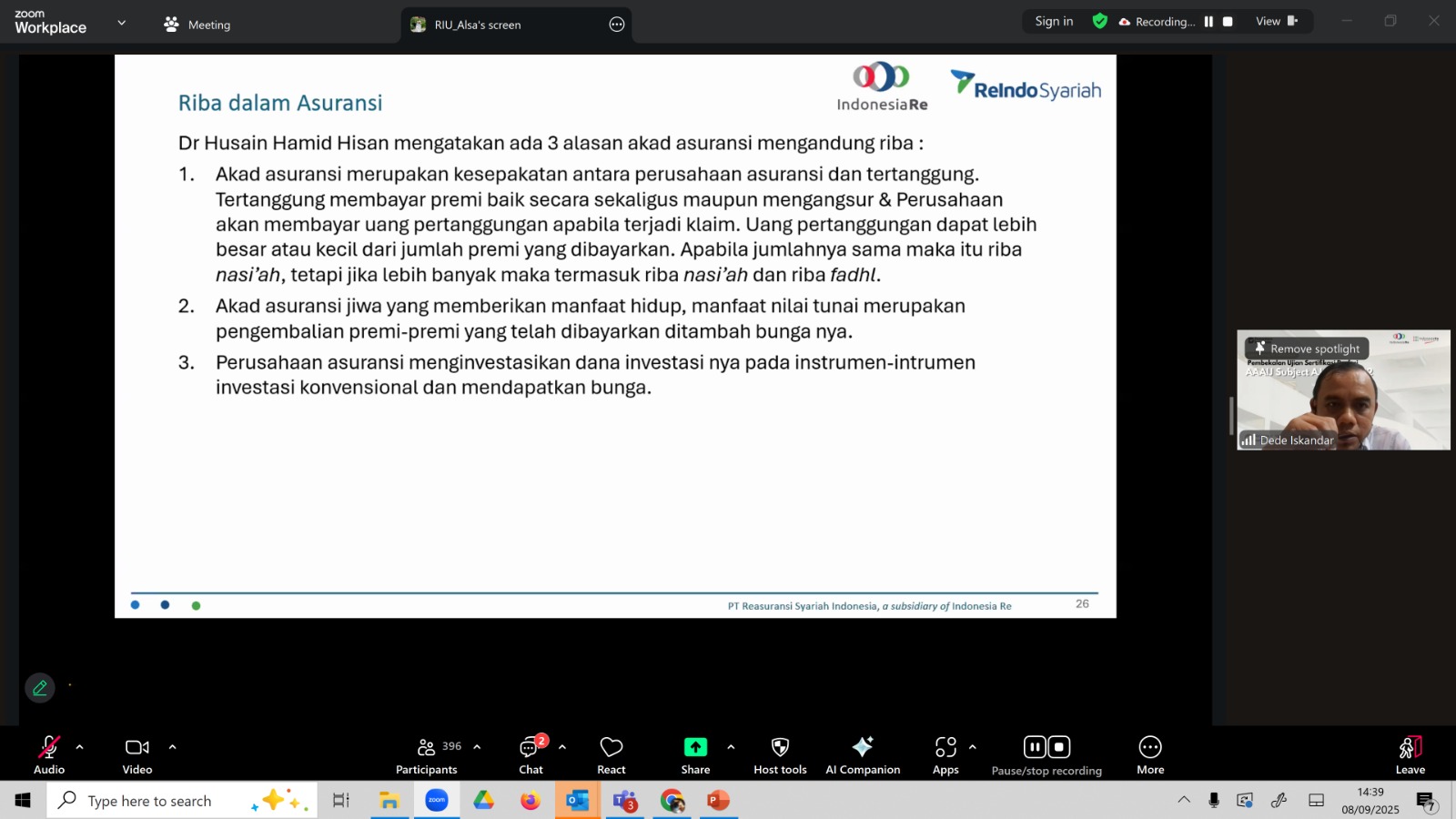The width and height of the screenshot is (1456, 819).
Task: Expand the audio options chevron
Action: (x=80, y=747)
